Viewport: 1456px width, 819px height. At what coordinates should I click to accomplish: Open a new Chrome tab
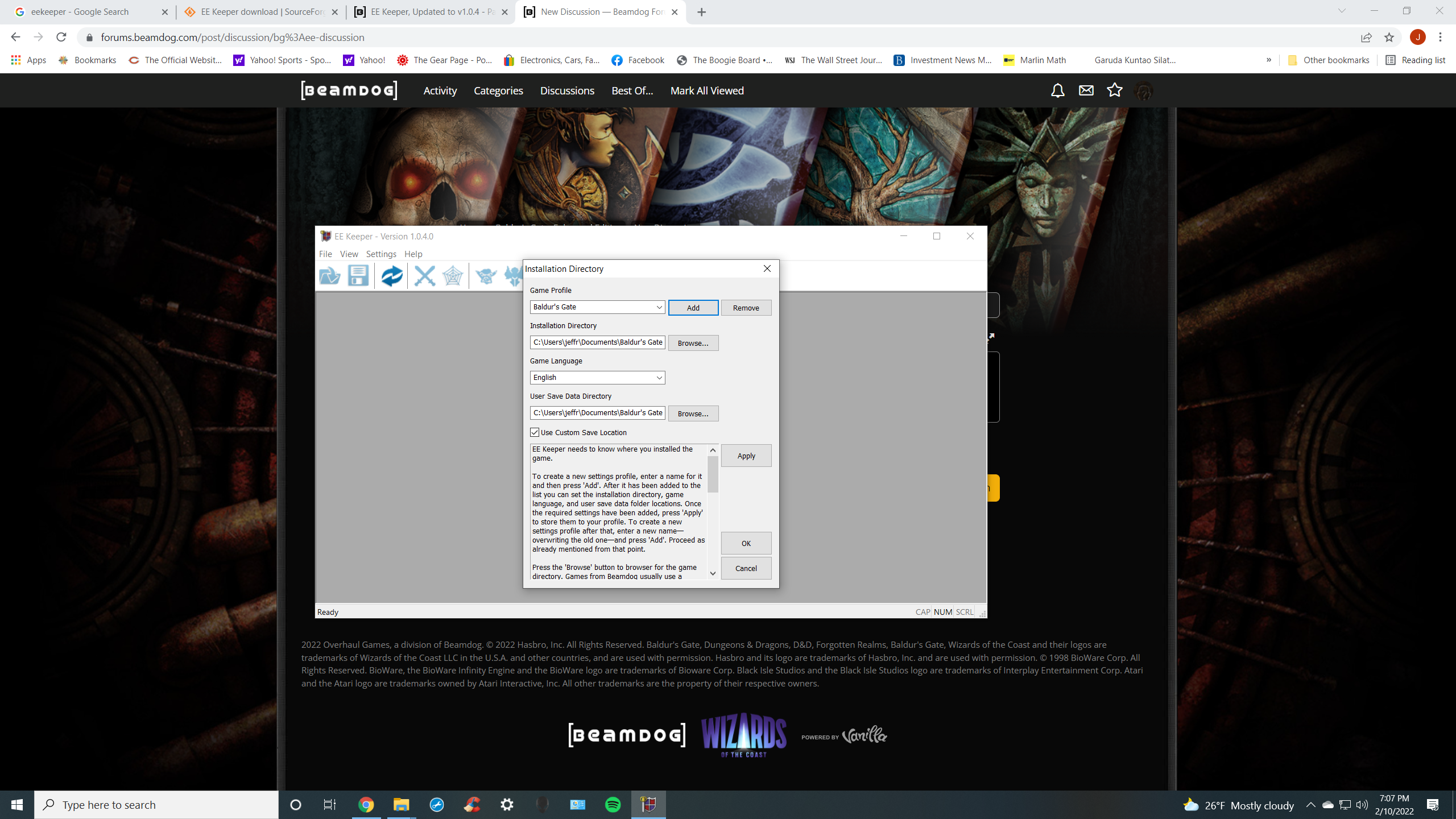pyautogui.click(x=701, y=12)
